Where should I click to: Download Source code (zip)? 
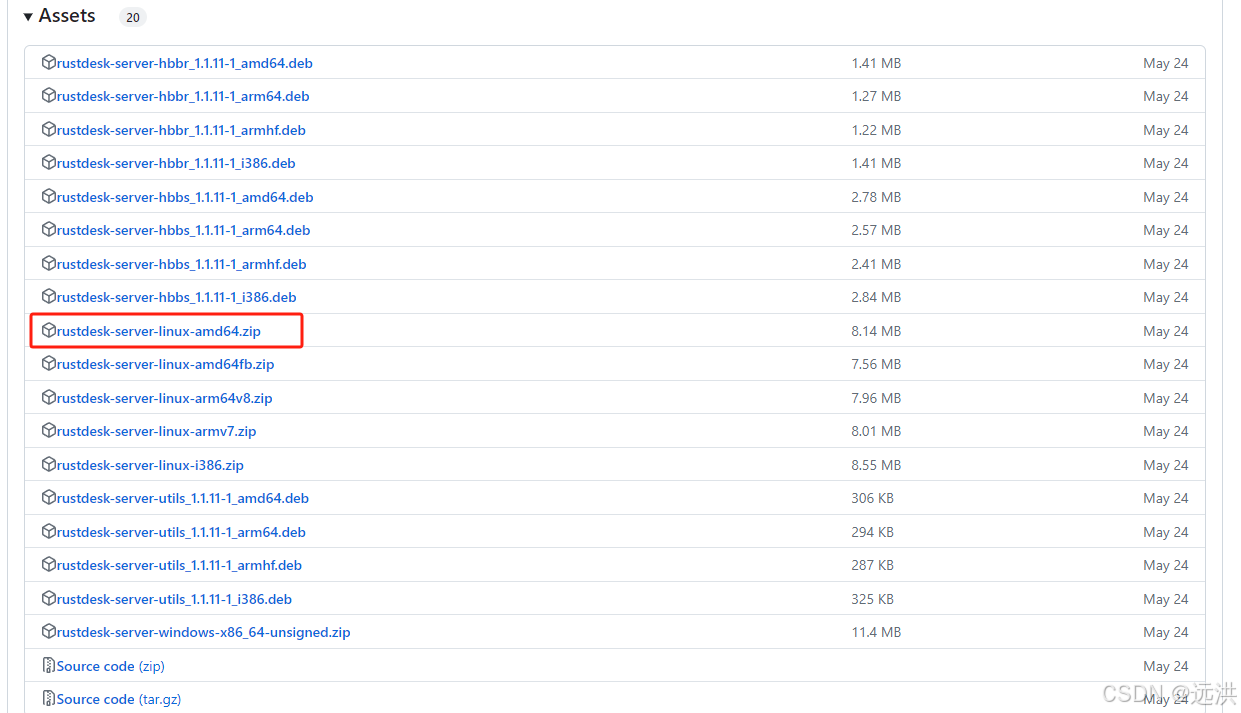[111, 666]
